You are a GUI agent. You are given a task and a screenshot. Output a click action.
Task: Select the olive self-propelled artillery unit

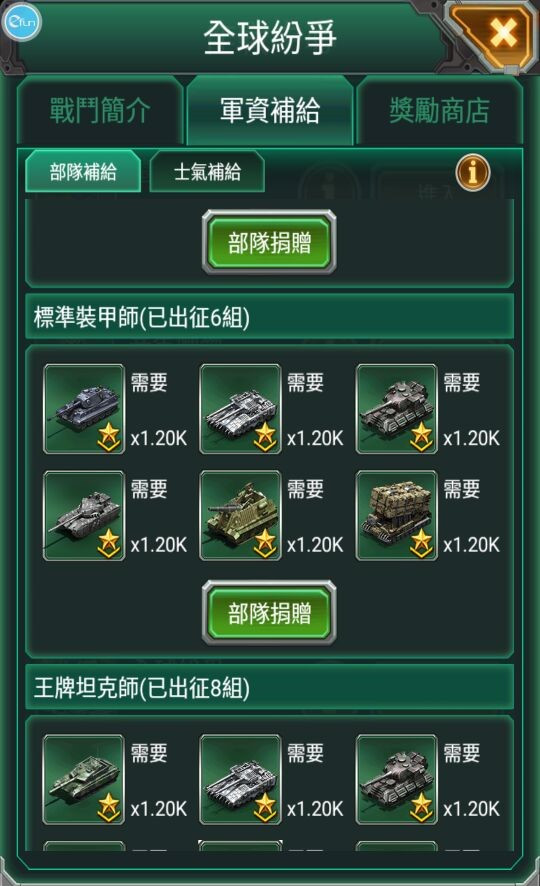pos(241,515)
